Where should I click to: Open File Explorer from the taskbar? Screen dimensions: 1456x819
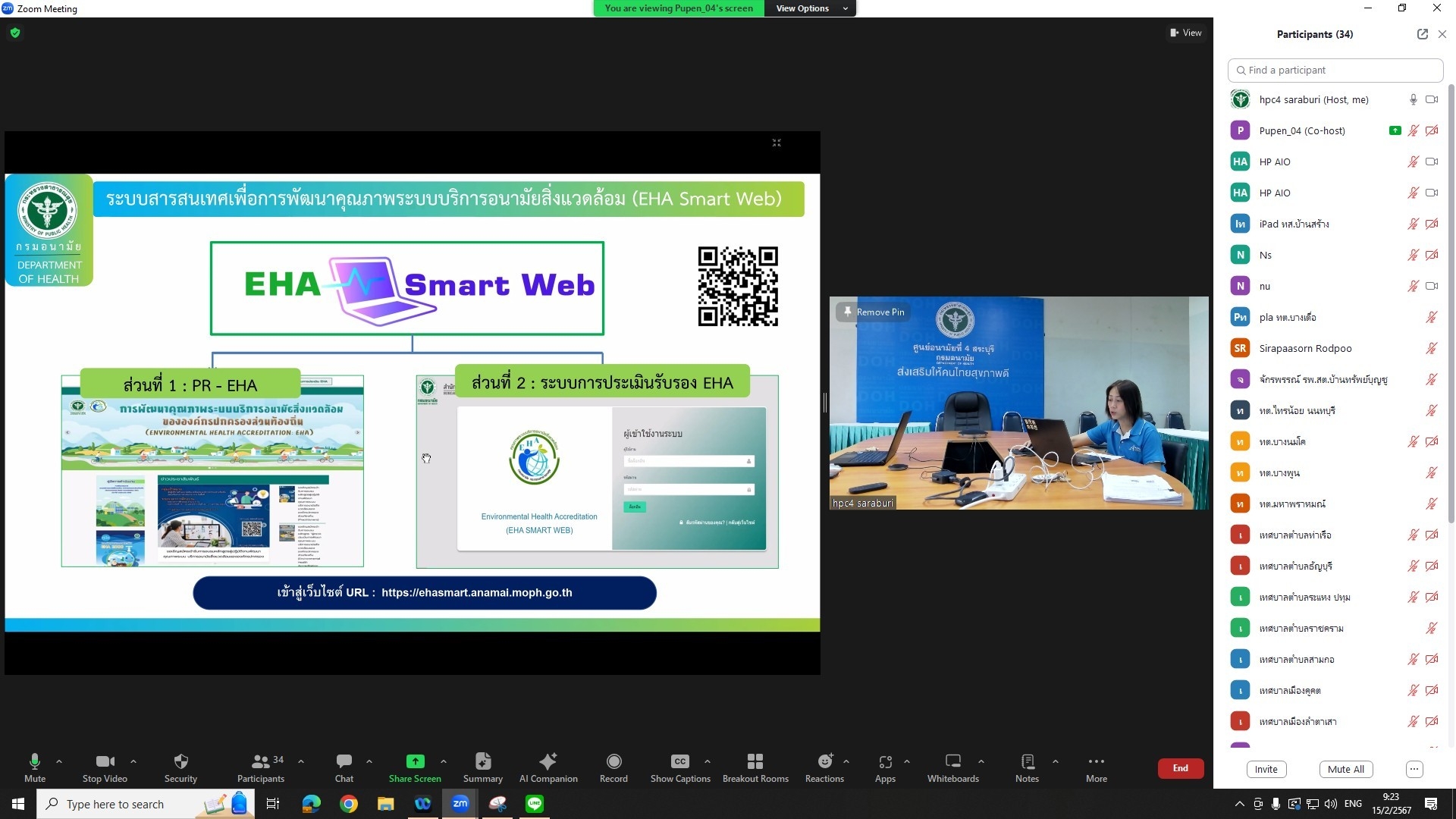pyautogui.click(x=385, y=804)
